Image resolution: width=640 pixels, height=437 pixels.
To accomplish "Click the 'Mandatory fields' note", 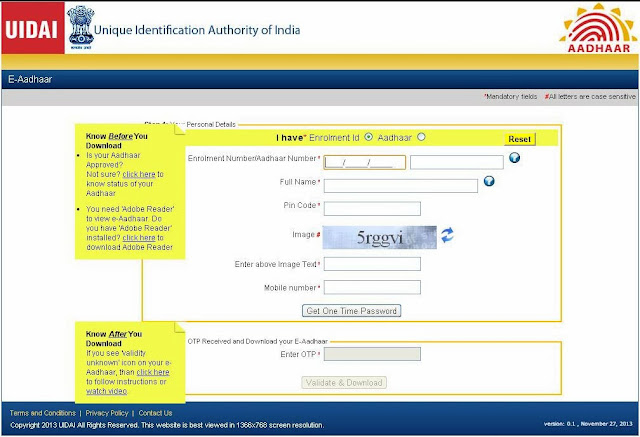I will 511,96.
